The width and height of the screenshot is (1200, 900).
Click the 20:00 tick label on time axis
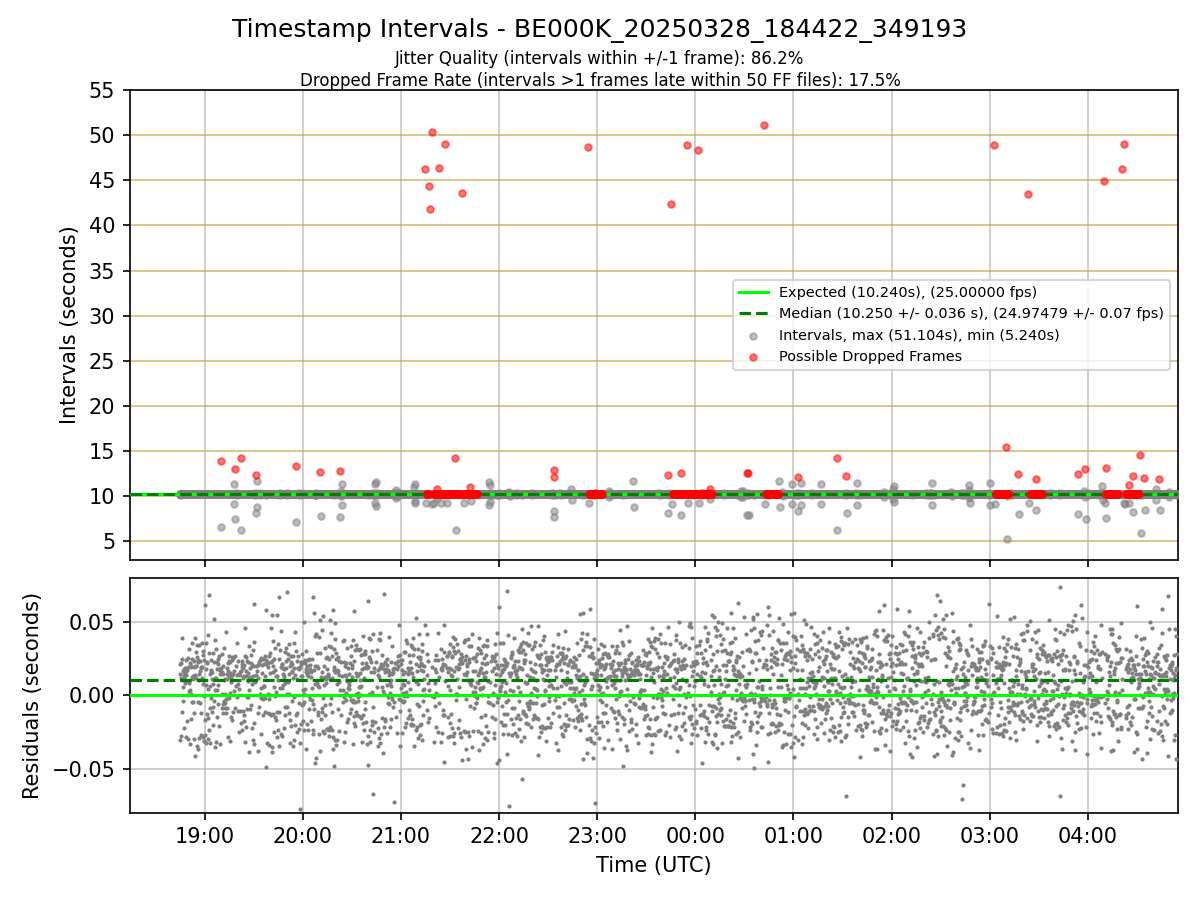tap(303, 835)
